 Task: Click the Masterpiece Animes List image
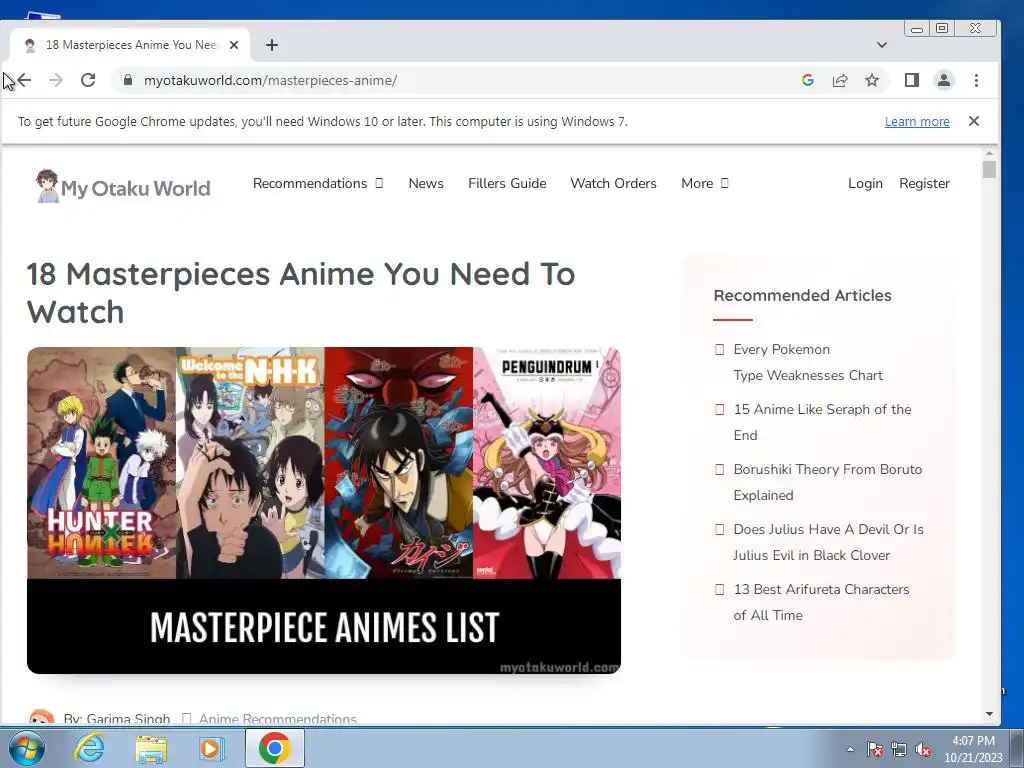coord(324,510)
